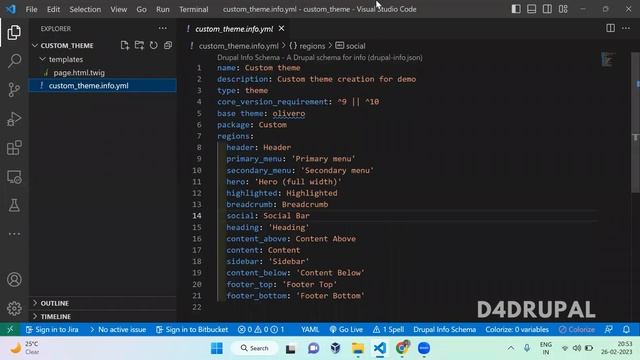This screenshot has width=640, height=360.
Task: Click the 1 Spell status item
Action: 388,329
